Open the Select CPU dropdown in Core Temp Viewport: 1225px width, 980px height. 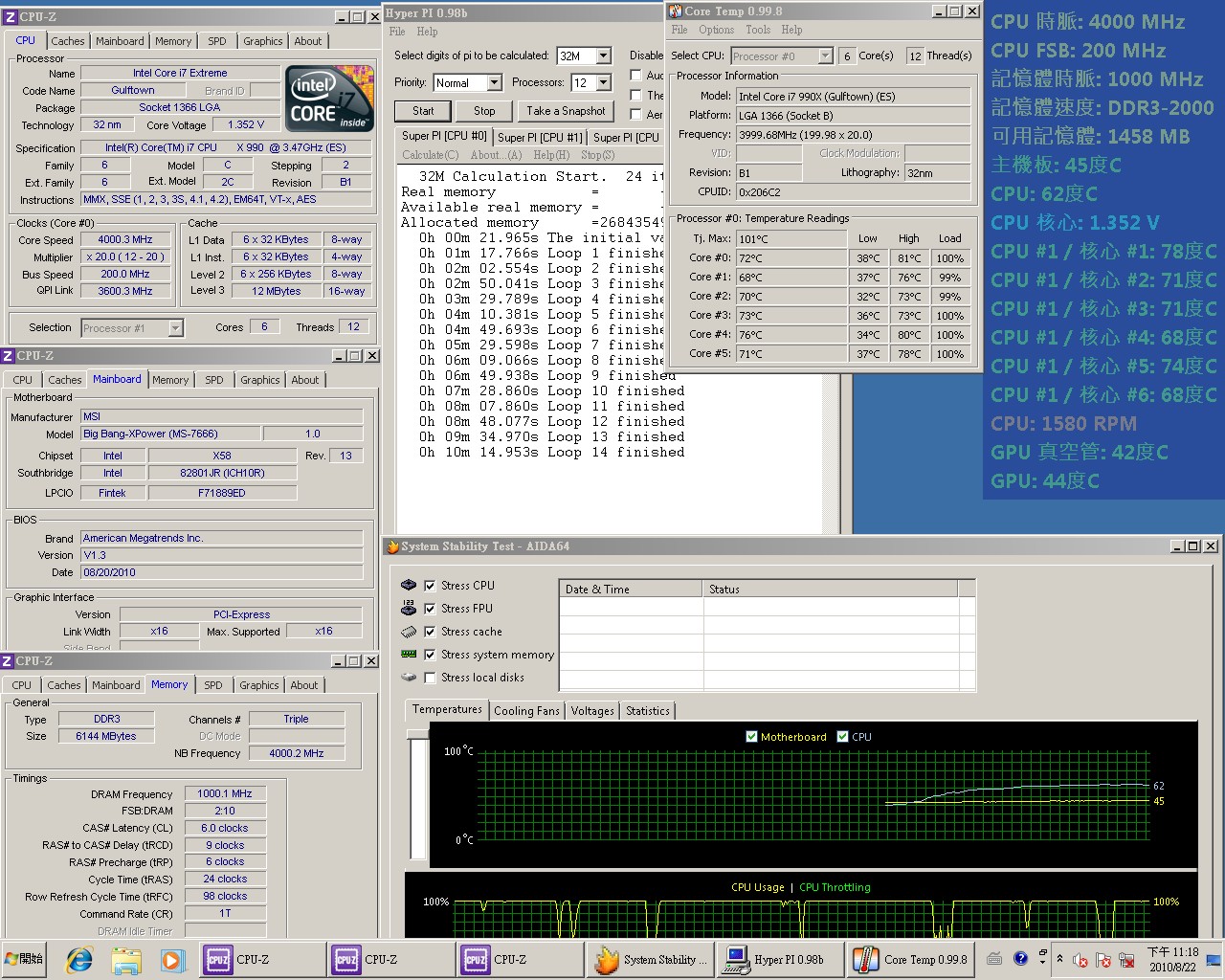(825, 56)
